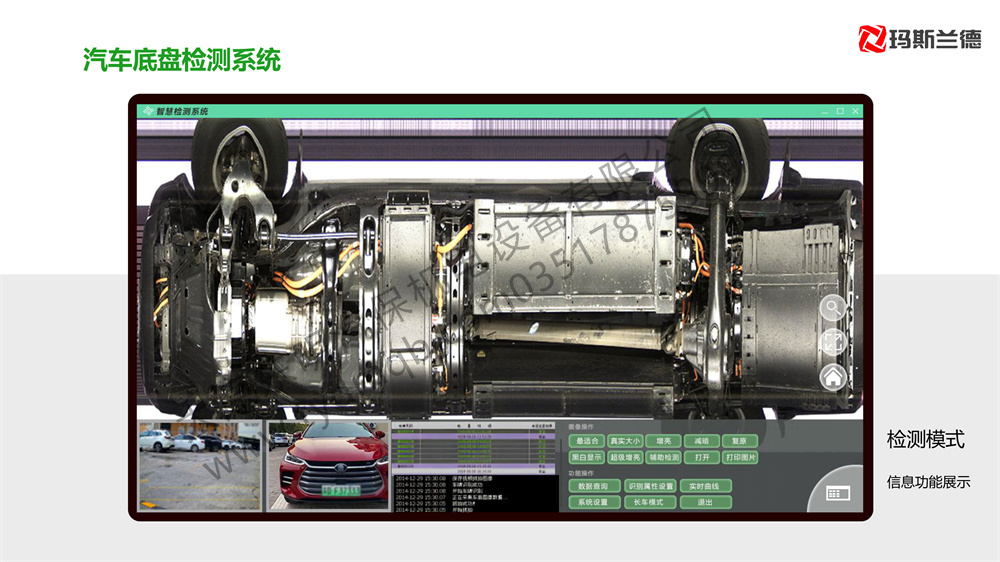Click the 复原 restore button
This screenshot has height=562, width=1000.
click(739, 441)
